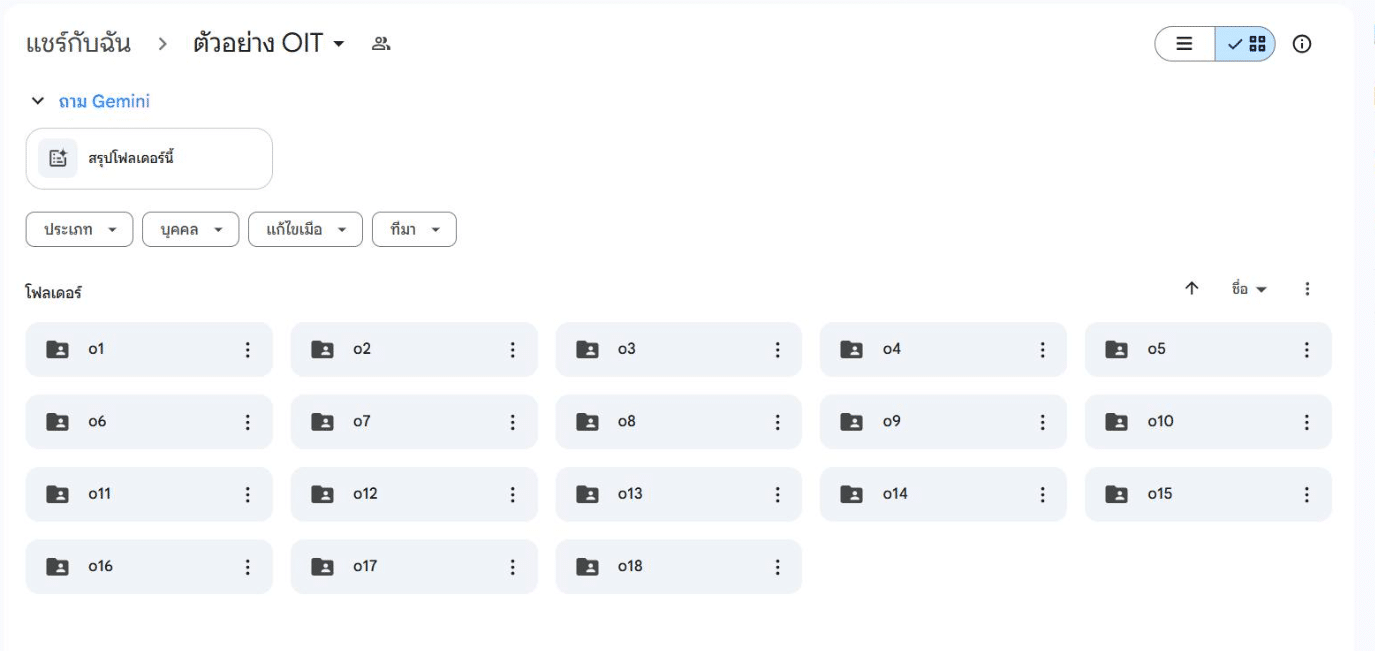The height and width of the screenshot is (651, 1375).
Task: Collapse the ถาม Gemini section
Action: point(38,101)
